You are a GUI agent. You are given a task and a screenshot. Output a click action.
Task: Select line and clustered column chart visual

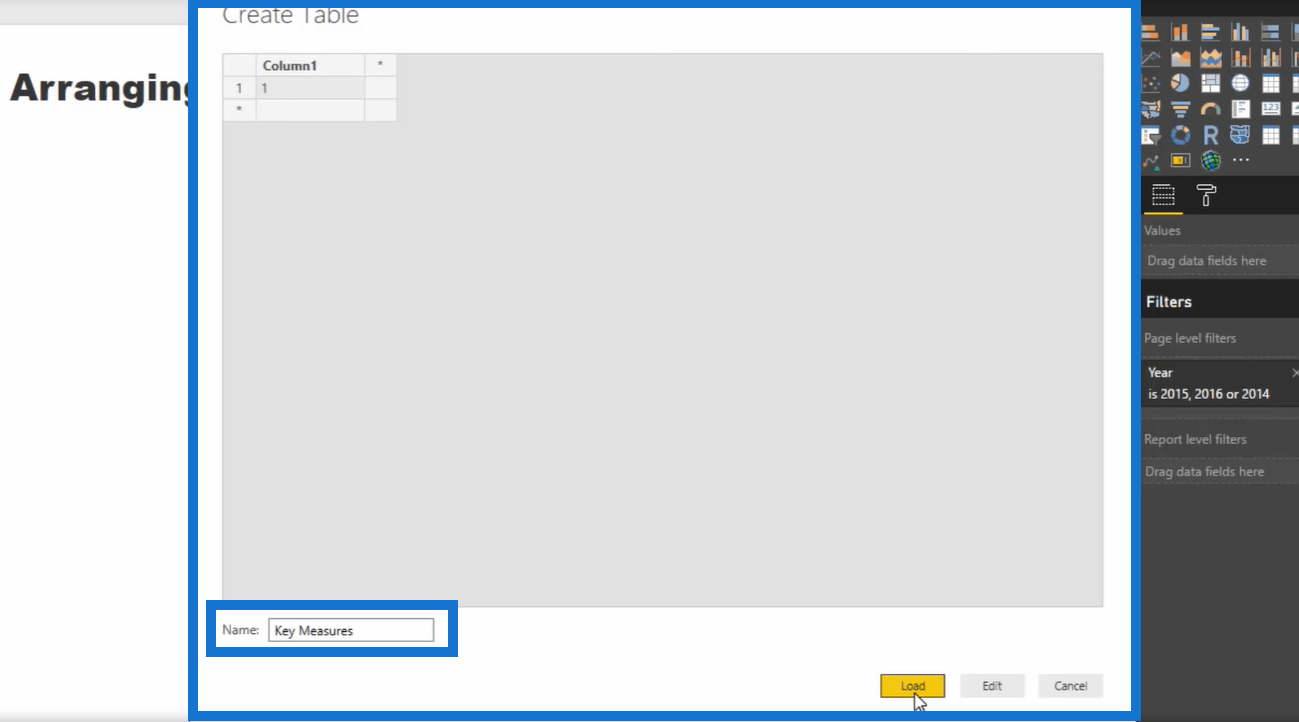pyautogui.click(x=1271, y=57)
